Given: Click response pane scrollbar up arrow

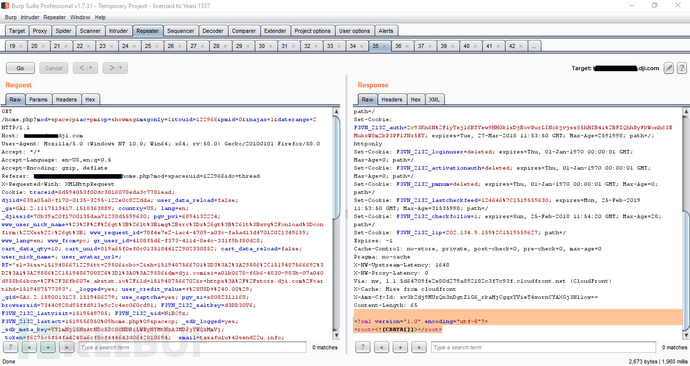Looking at the screenshot, I should point(686,111).
